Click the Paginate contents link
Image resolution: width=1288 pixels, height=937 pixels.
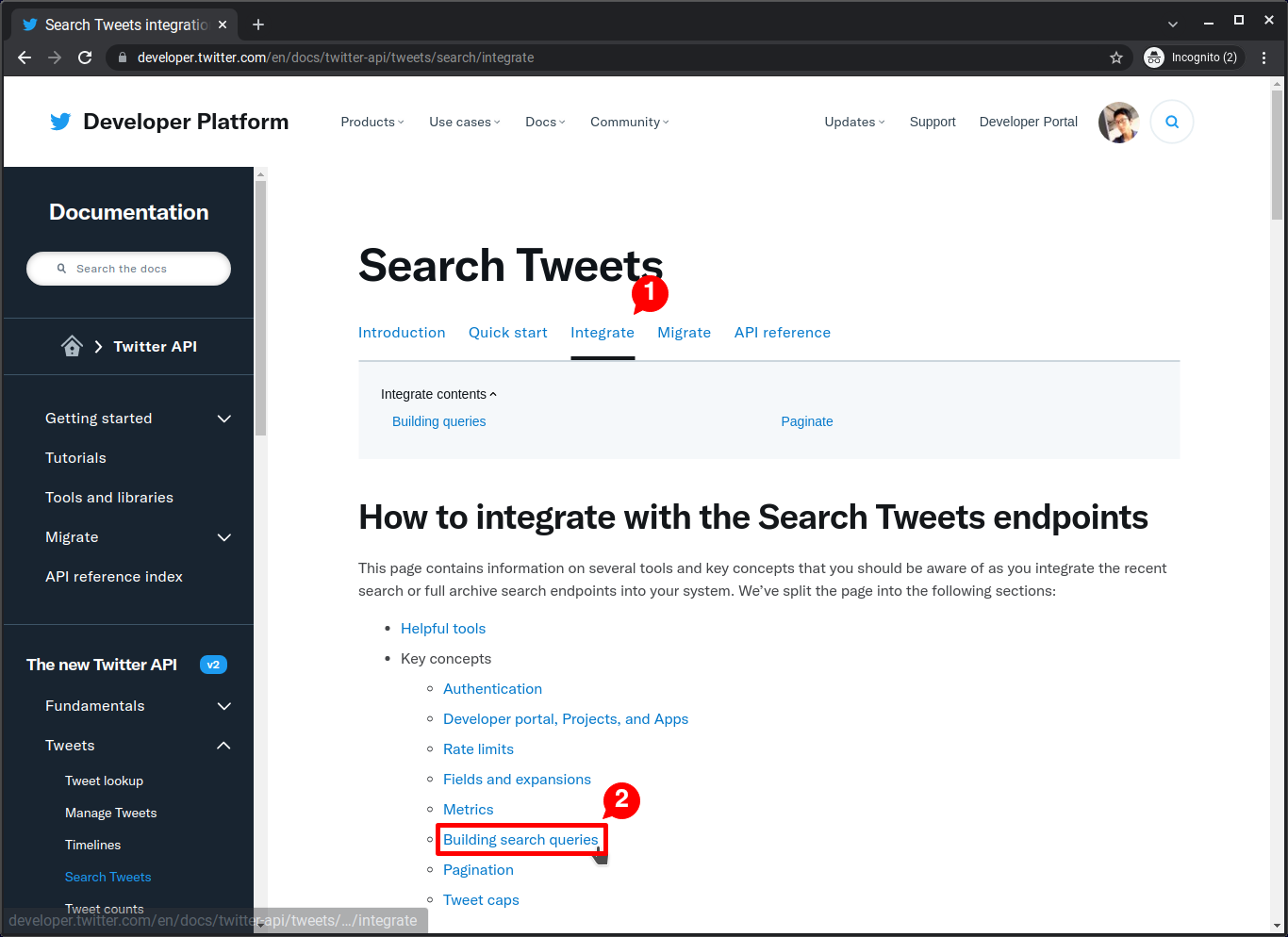click(x=807, y=421)
